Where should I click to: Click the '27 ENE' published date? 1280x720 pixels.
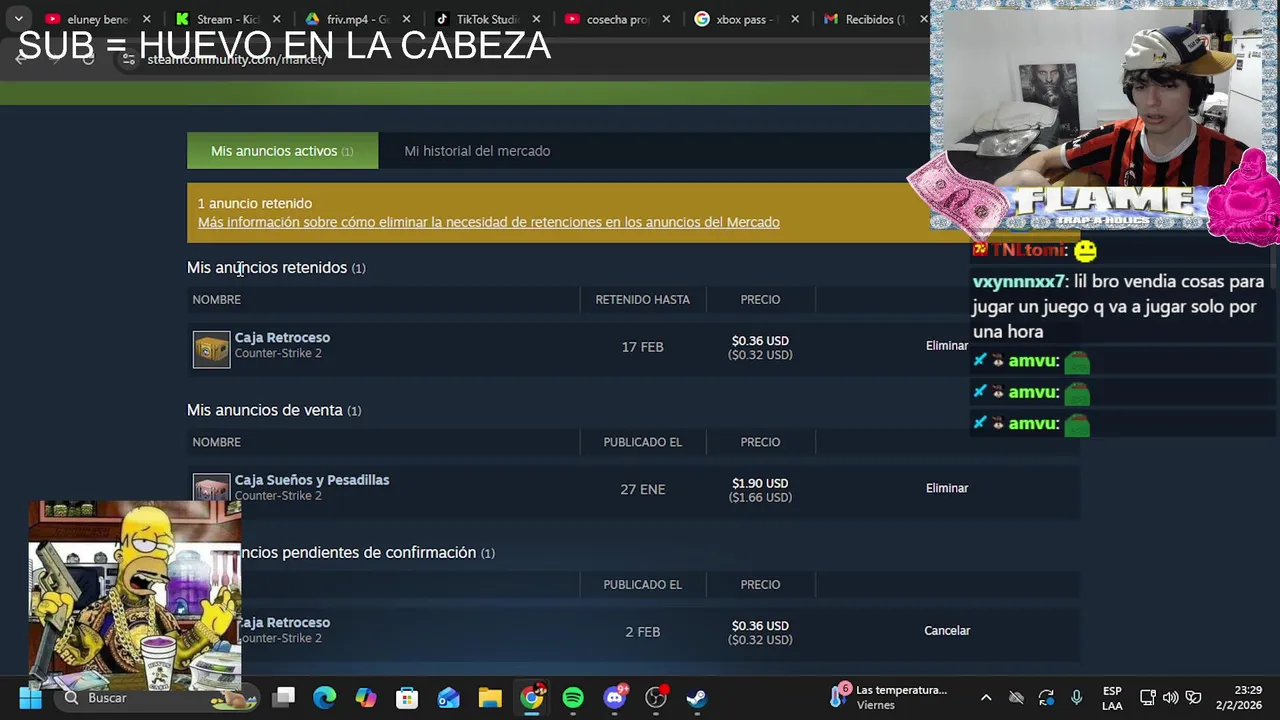[642, 489]
